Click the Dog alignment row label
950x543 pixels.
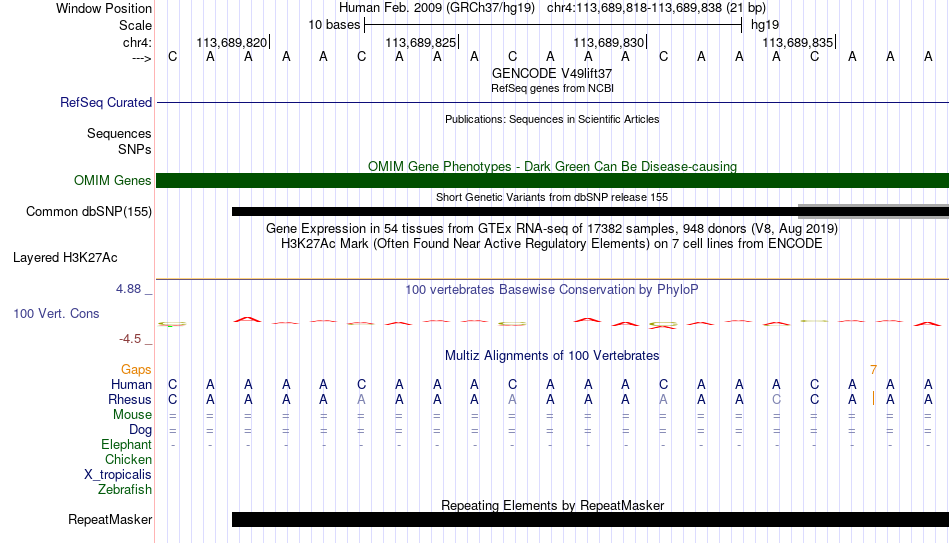(141, 430)
